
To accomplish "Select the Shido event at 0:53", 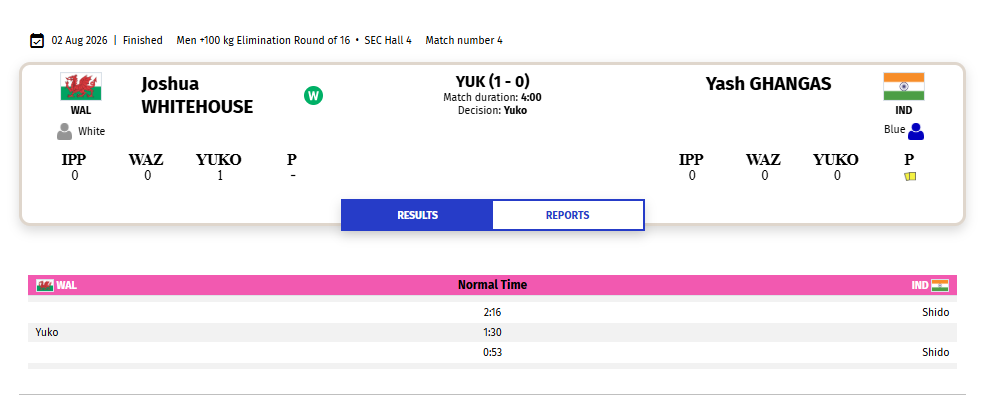I will coord(493,352).
